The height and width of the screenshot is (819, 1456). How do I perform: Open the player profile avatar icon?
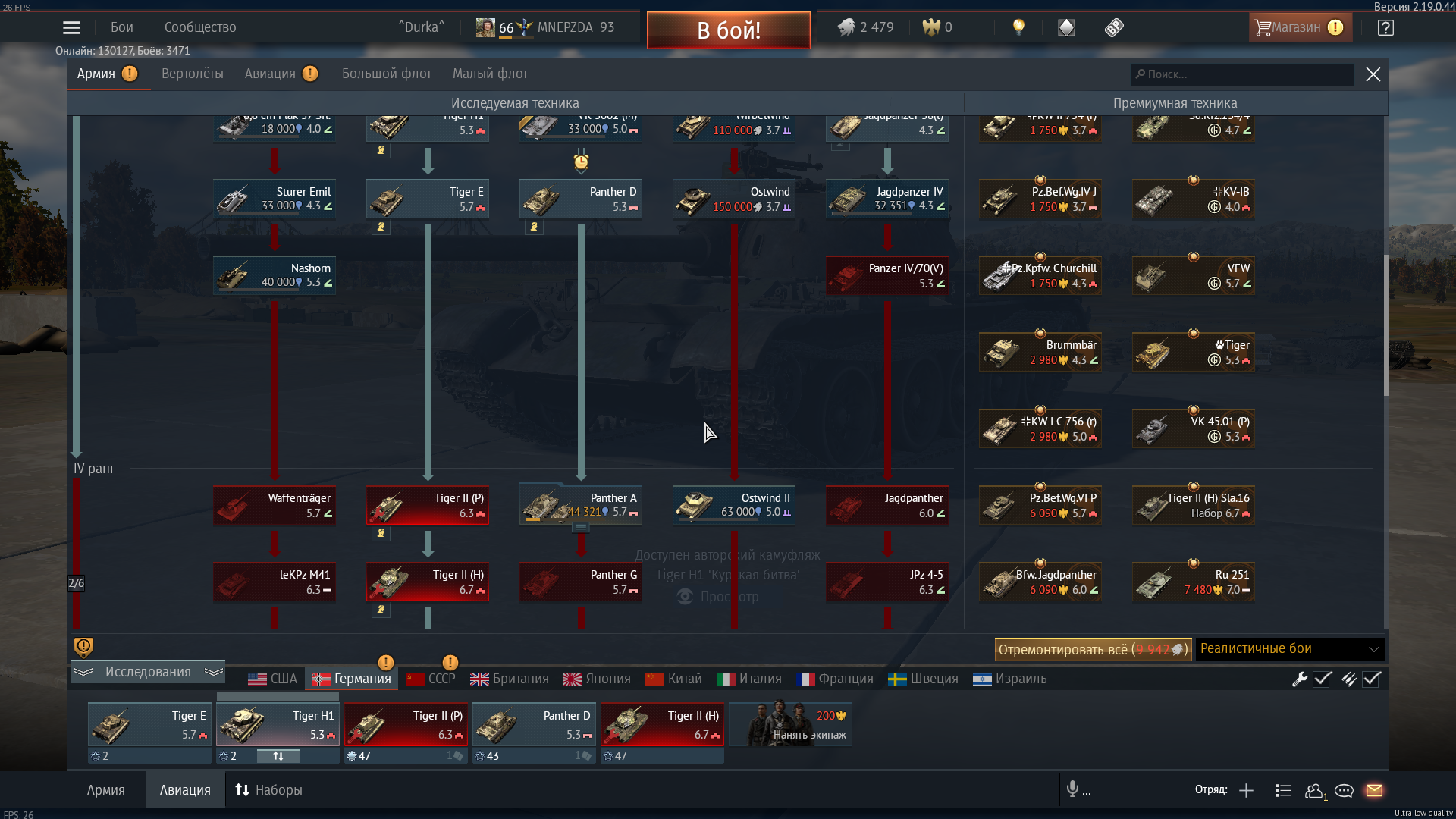point(485,27)
